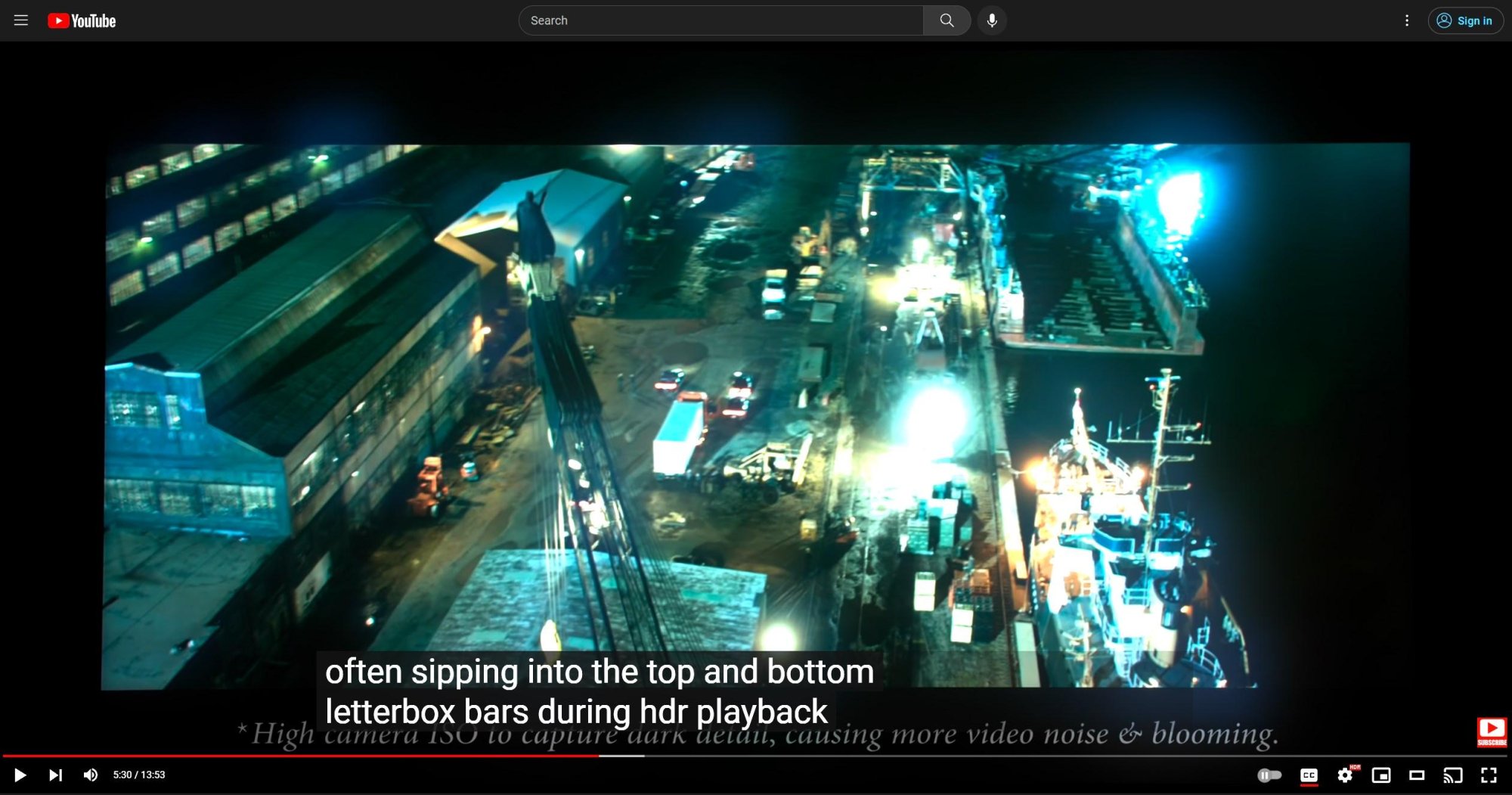Skip to the next video

pyautogui.click(x=56, y=775)
